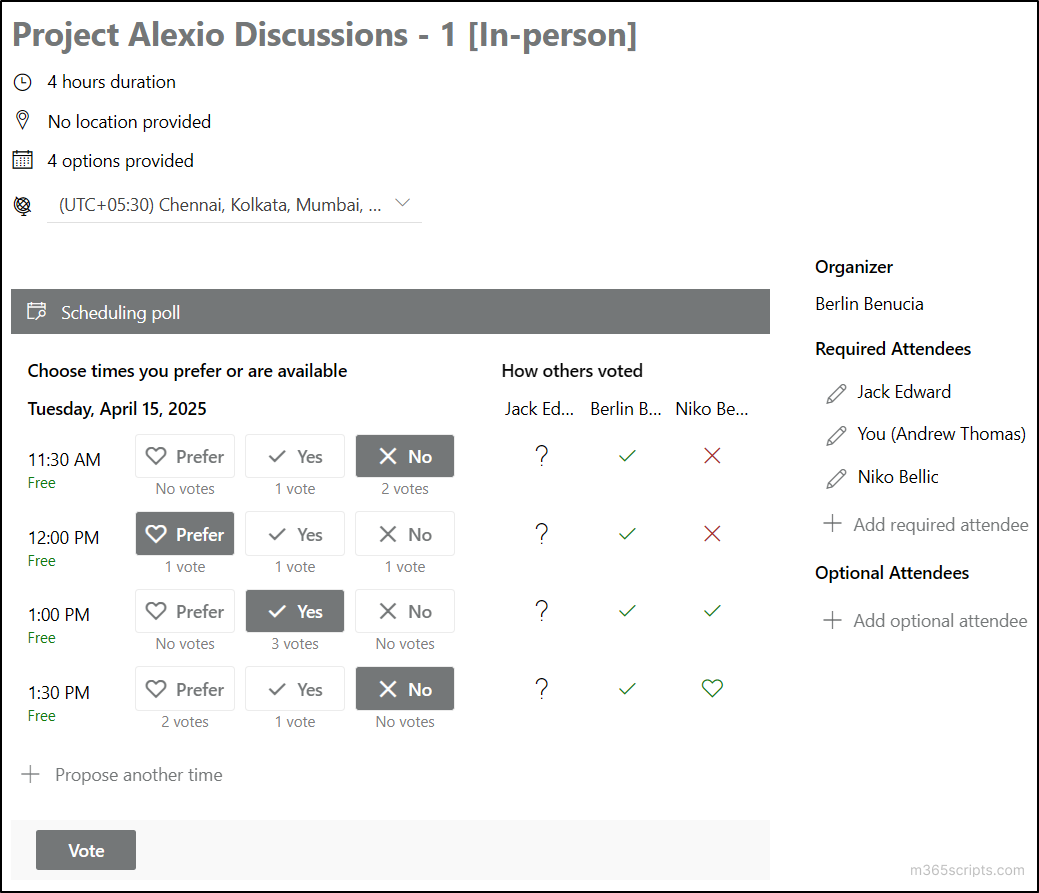1039x893 pixels.
Task: Click Niko Bellic's heart vote for 1:30 PM
Action: click(711, 688)
